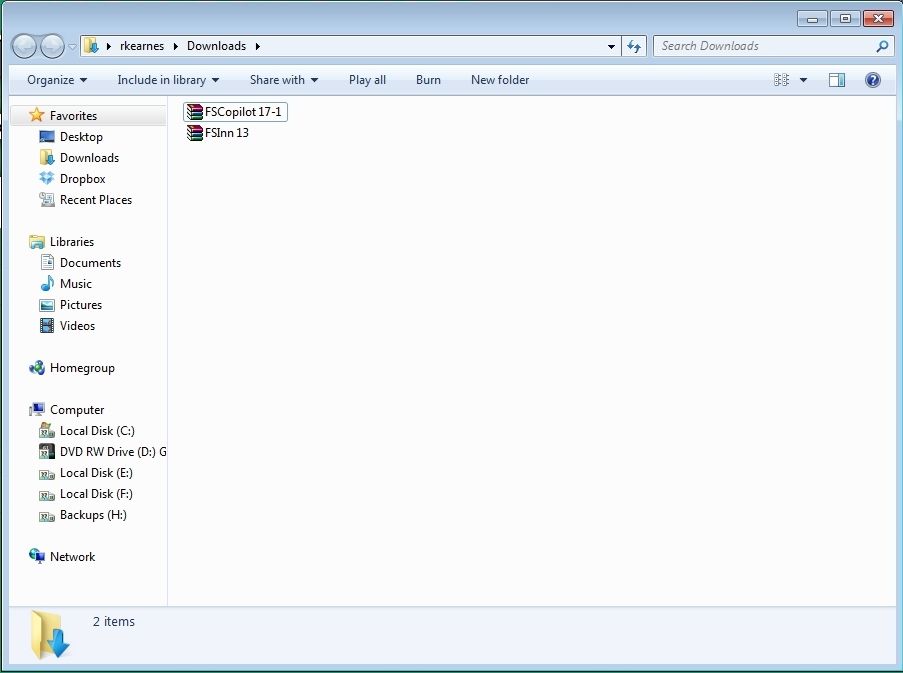Open Help with the question mark icon
This screenshot has width=903, height=673.
click(x=872, y=80)
